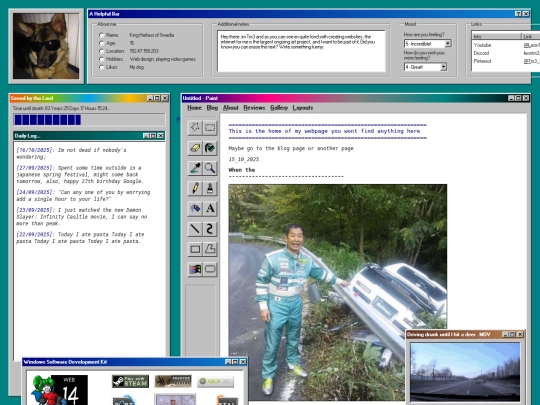Click the Play with Steam badge
Screen dimensions: 540x405
click(131, 381)
